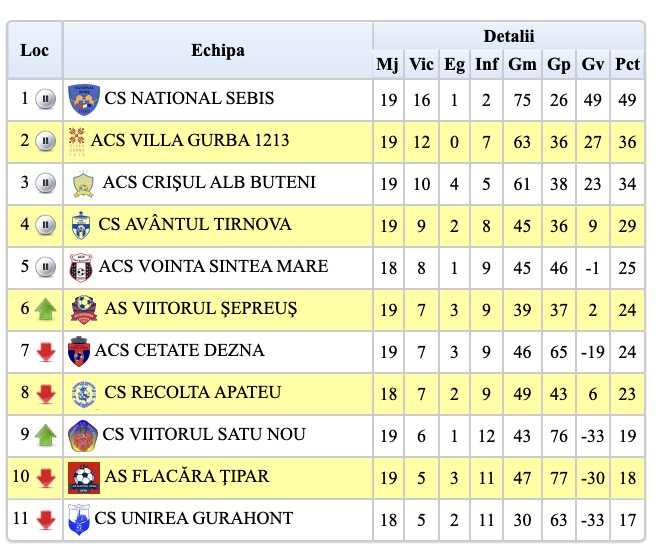The image size is (656, 555).
Task: Click red down arrow at position 7
Action: pos(45,351)
